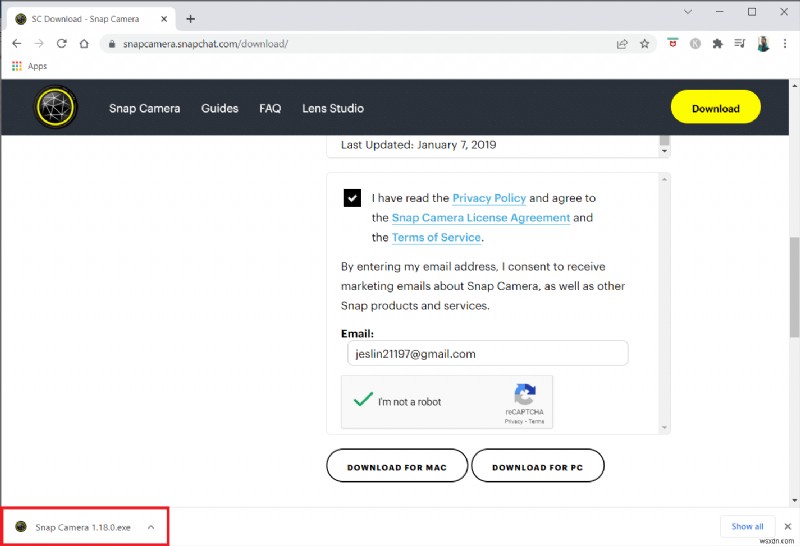Click the address bar URL

point(206,44)
